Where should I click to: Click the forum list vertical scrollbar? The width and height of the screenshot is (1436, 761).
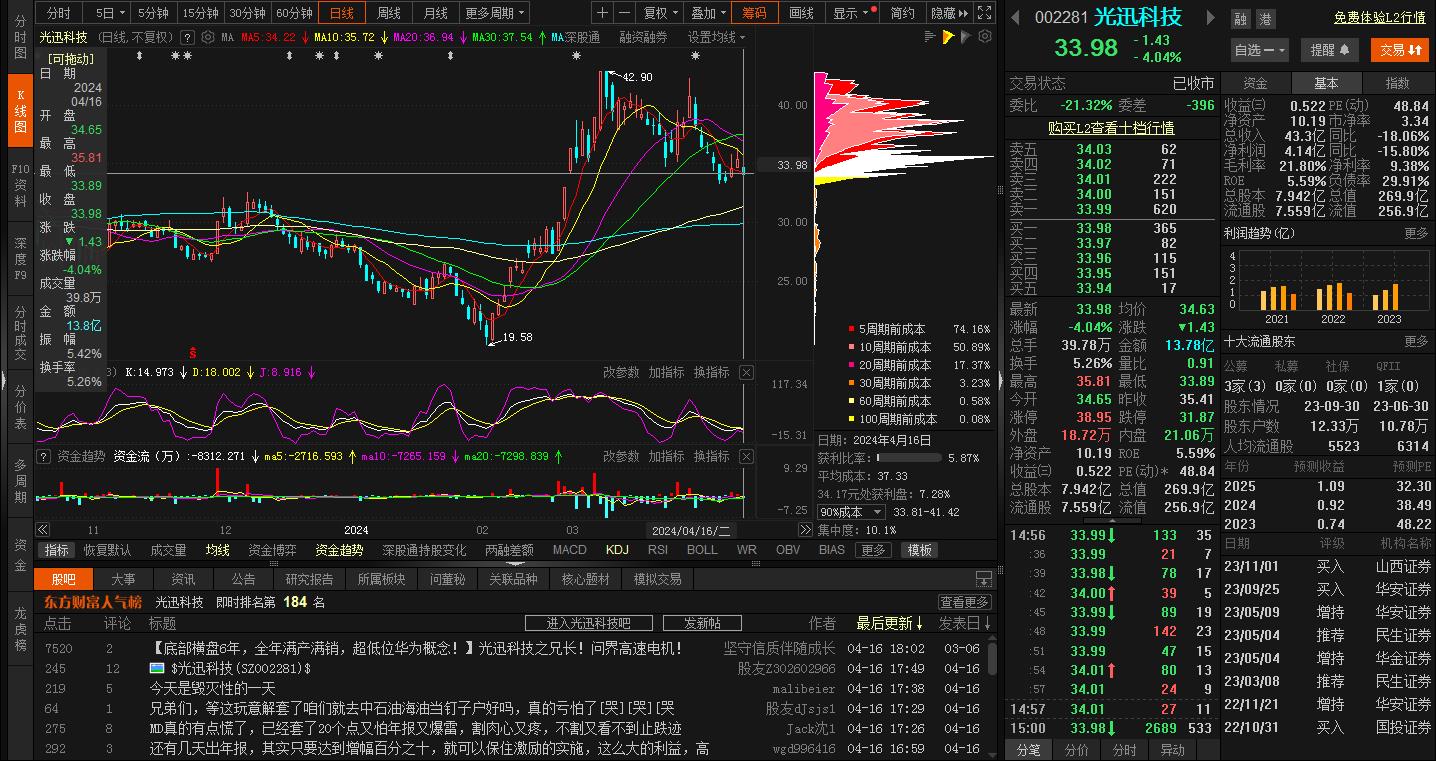992,658
